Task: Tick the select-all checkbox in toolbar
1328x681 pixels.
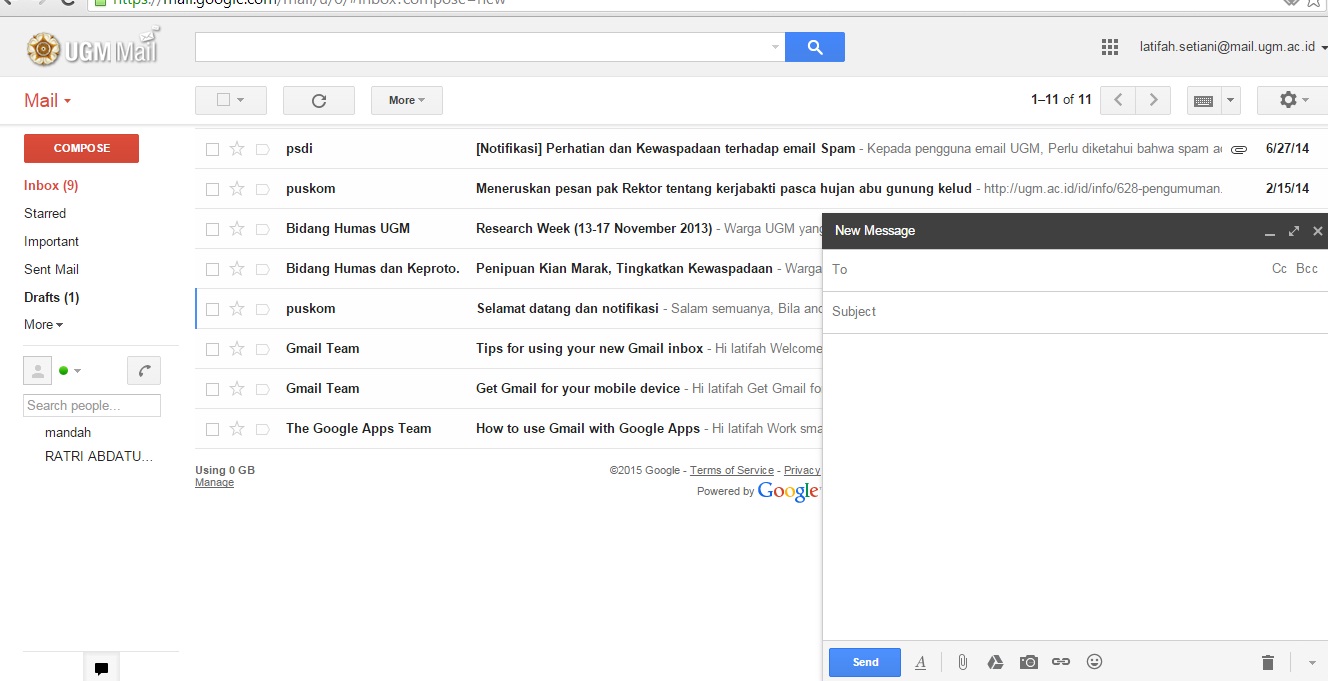Action: tap(223, 100)
